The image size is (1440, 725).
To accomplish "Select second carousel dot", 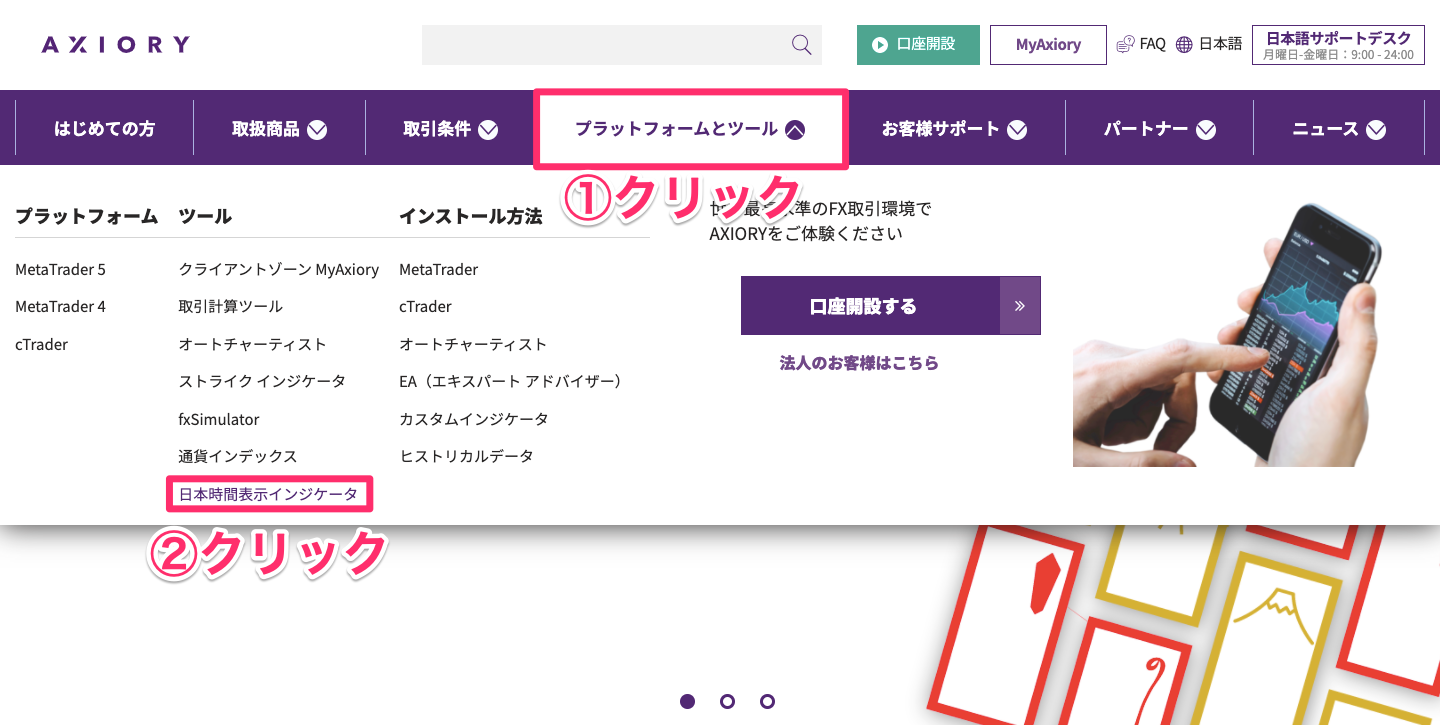I will click(x=727, y=701).
